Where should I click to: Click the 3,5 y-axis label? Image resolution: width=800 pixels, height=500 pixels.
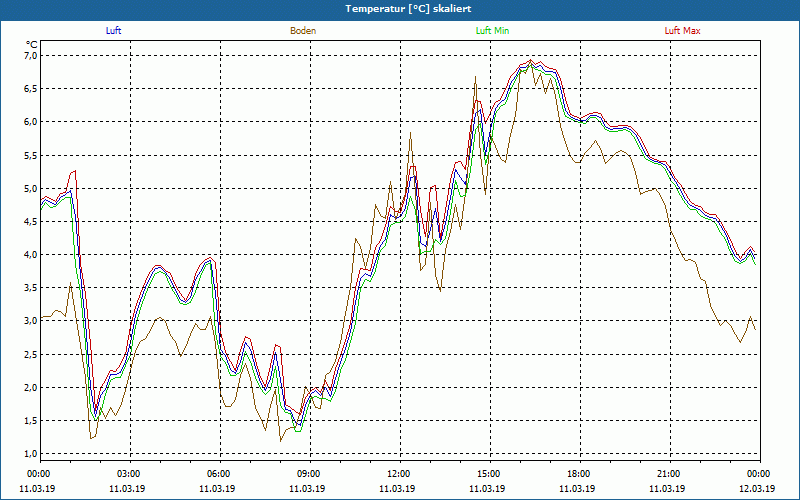[x=31, y=288]
